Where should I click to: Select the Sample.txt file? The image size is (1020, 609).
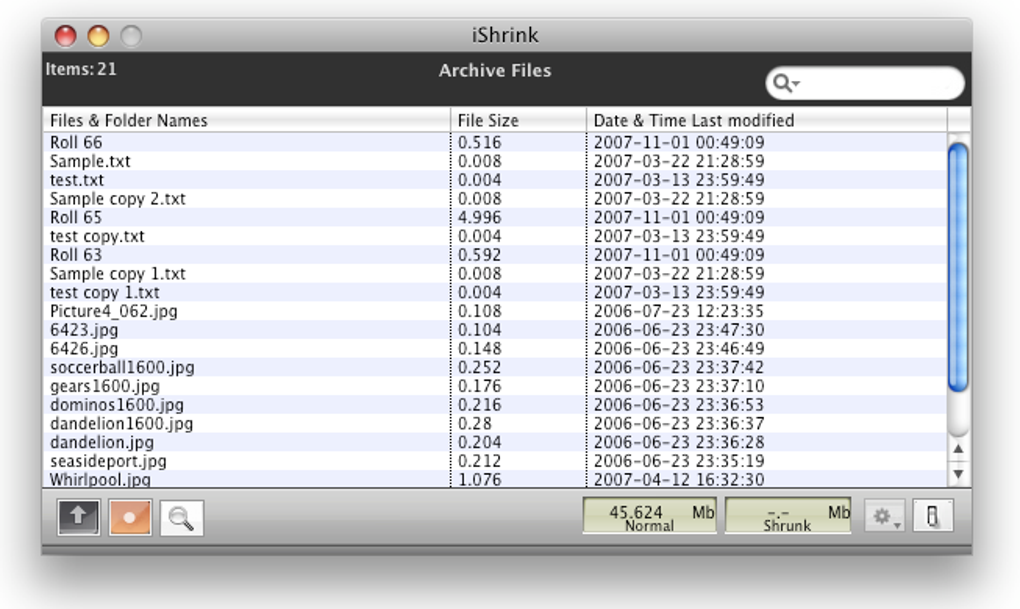(495, 161)
